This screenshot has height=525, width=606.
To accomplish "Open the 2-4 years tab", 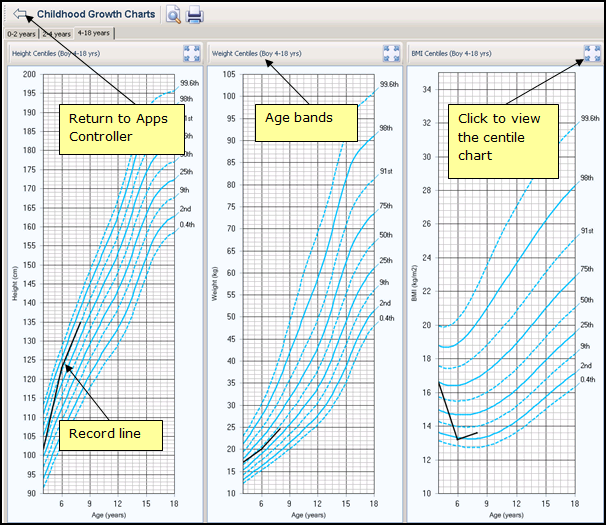I will (x=56, y=34).
